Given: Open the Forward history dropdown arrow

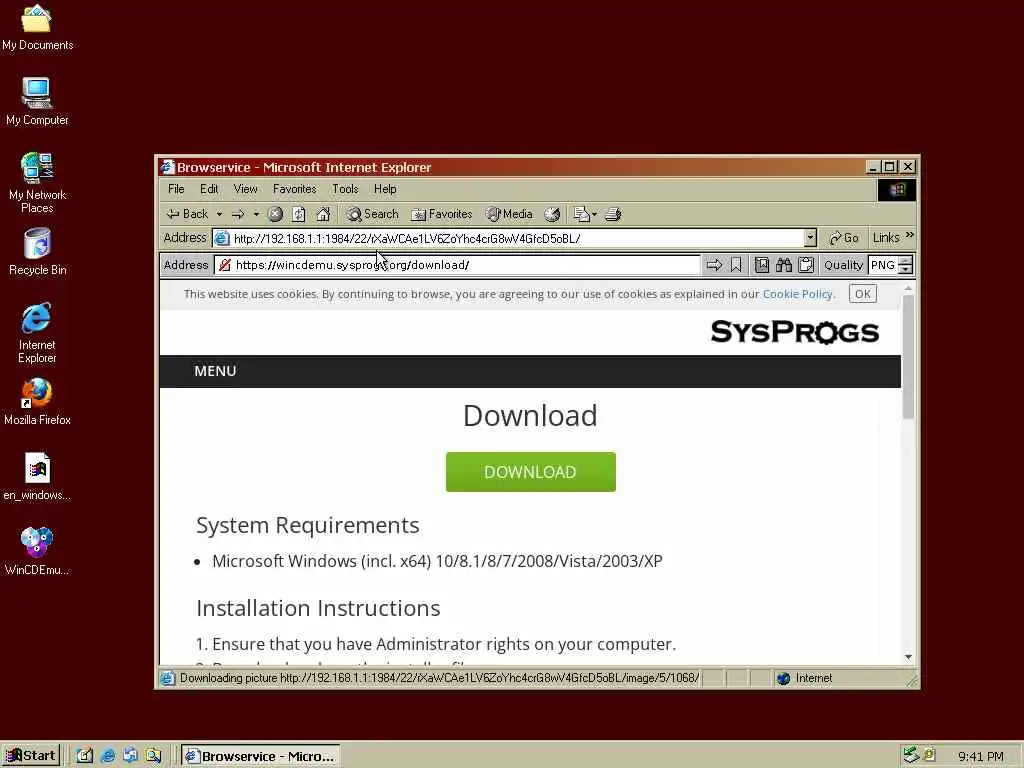Looking at the screenshot, I should coord(256,214).
